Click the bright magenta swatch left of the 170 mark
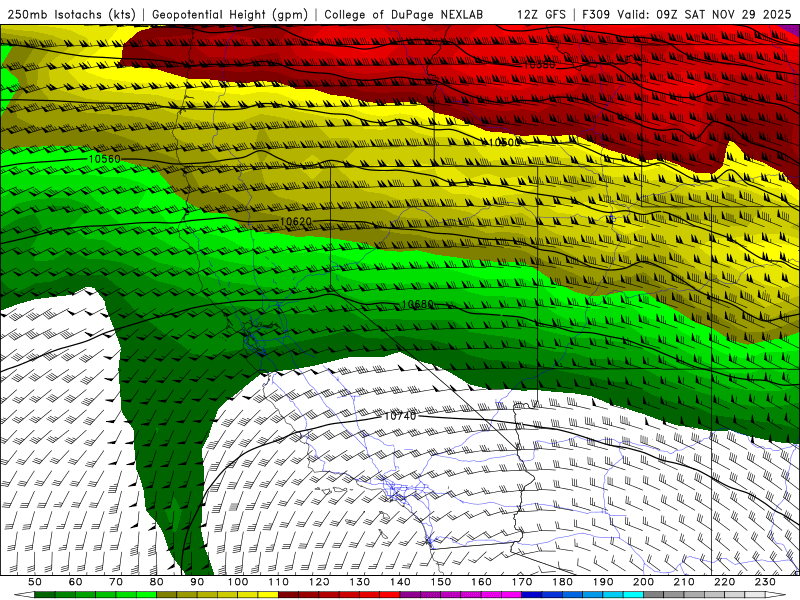This screenshot has width=800, height=600. (512, 595)
